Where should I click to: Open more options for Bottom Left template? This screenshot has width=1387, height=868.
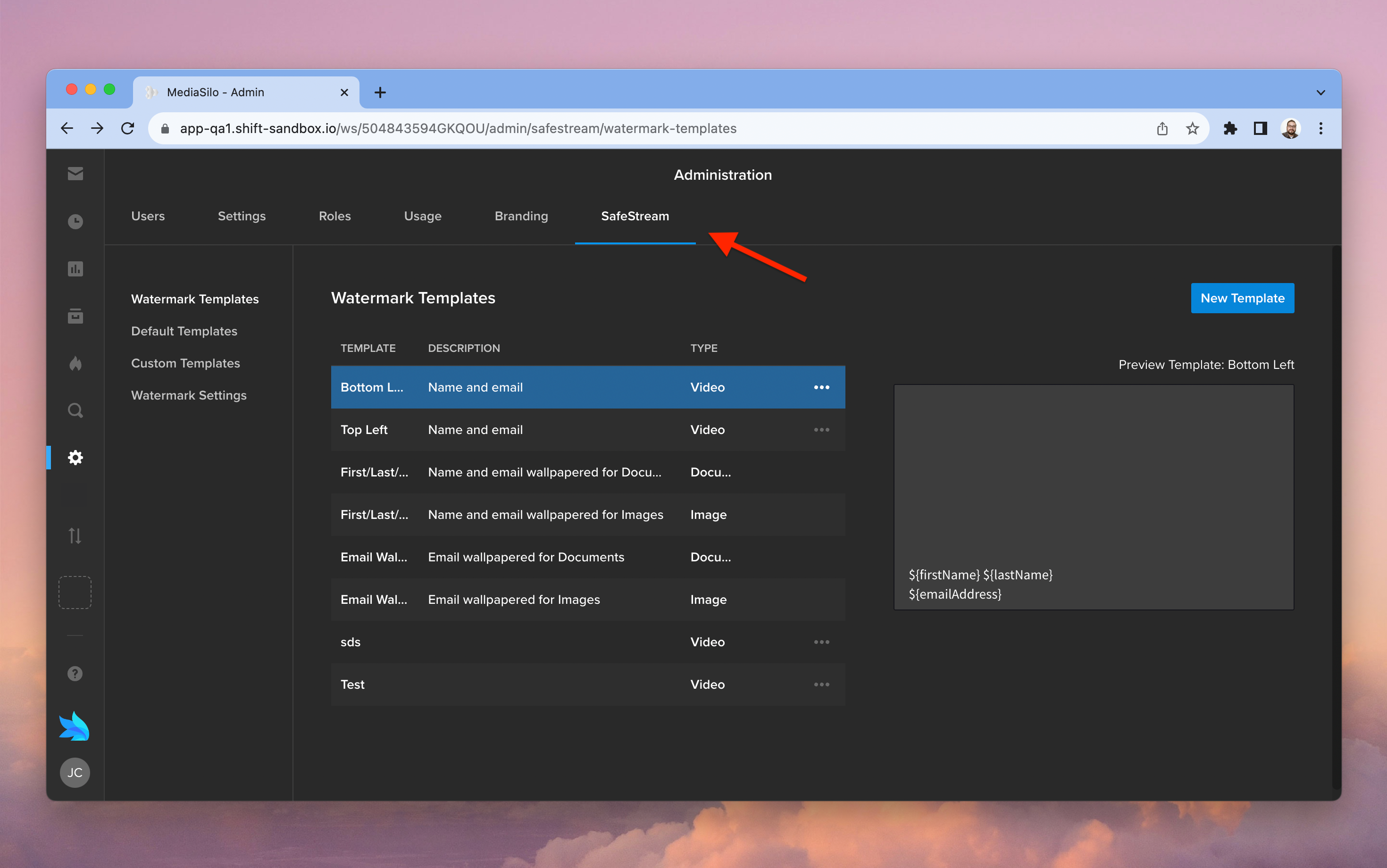click(x=821, y=387)
